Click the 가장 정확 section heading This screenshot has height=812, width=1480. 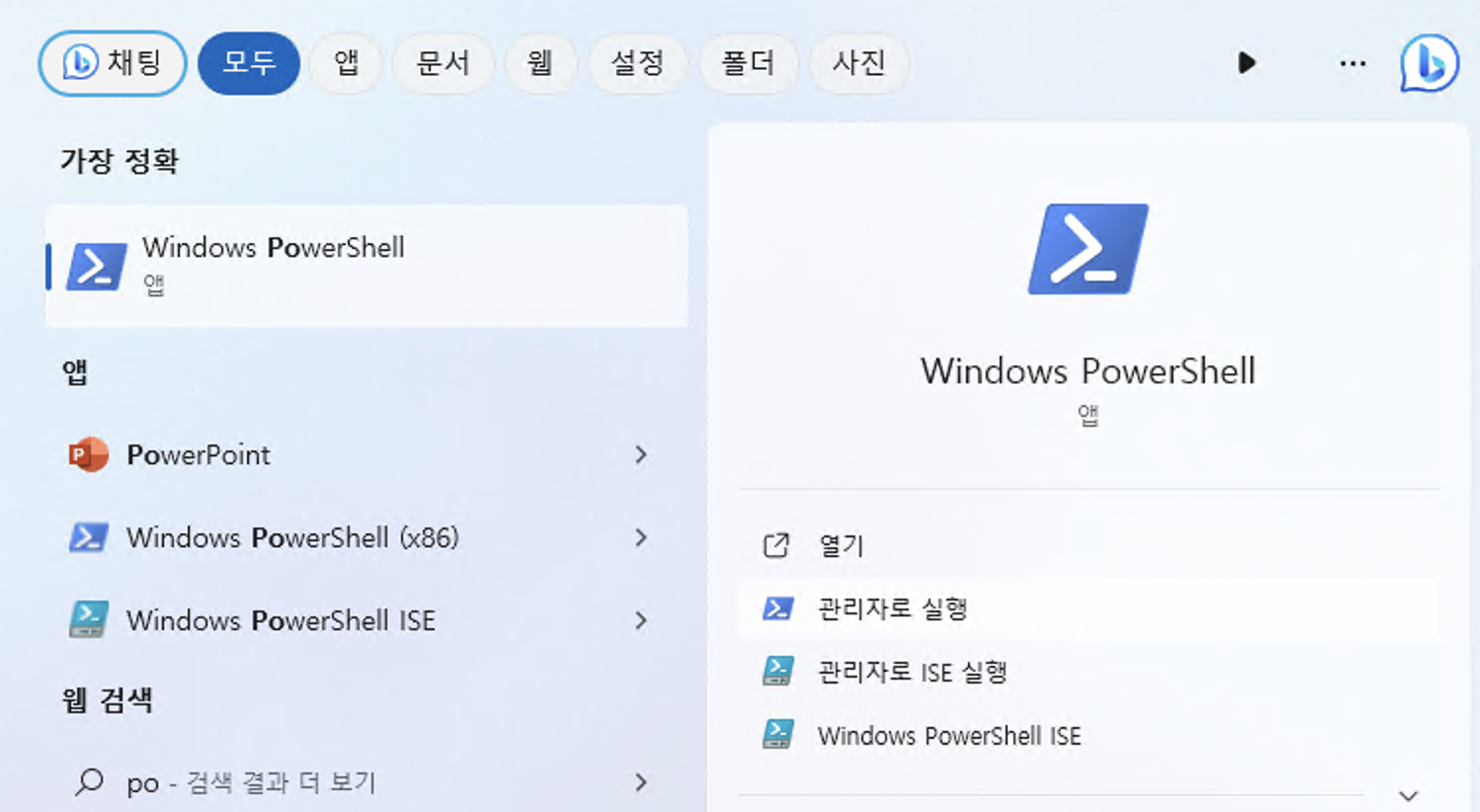point(120,160)
